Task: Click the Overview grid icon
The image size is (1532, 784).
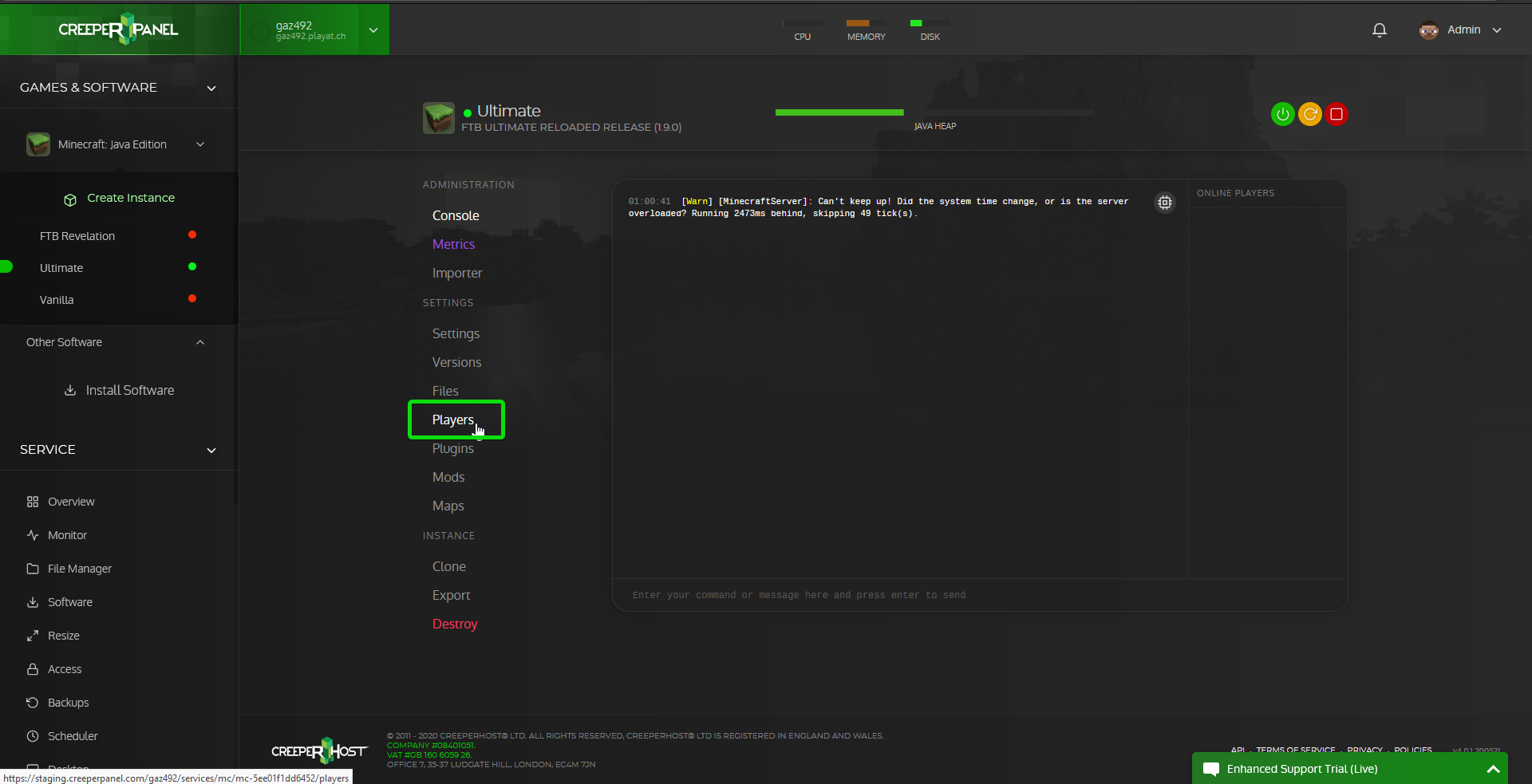Action: point(33,502)
